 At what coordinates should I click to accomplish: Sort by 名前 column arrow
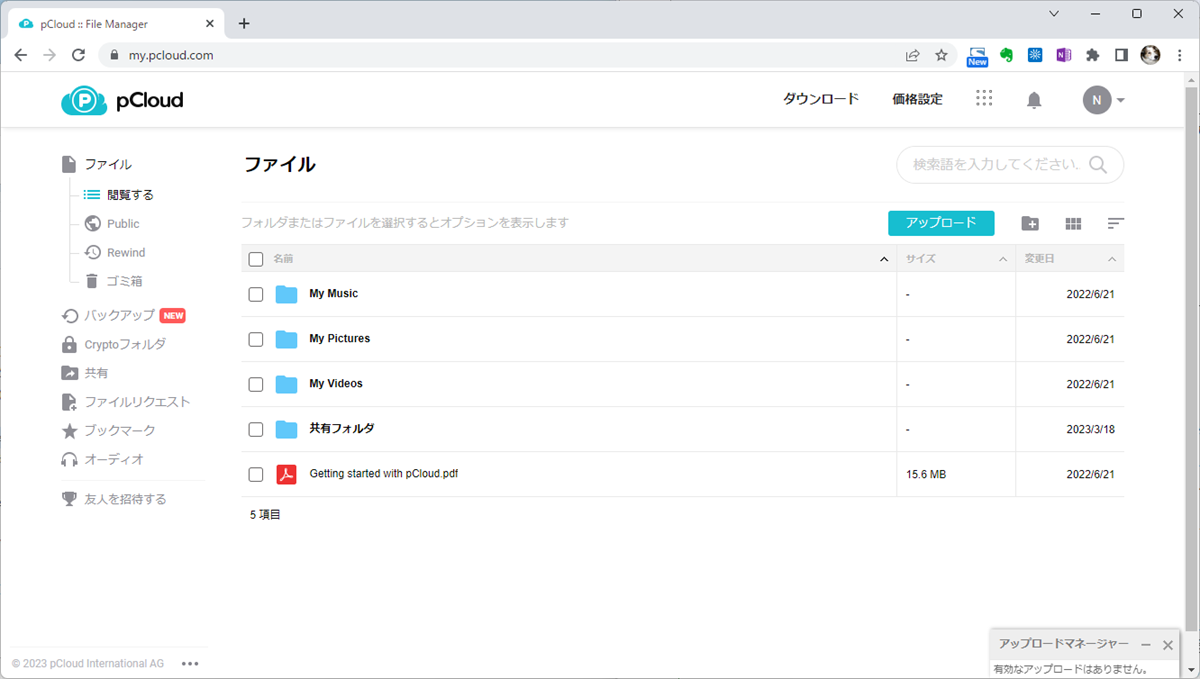(x=883, y=260)
